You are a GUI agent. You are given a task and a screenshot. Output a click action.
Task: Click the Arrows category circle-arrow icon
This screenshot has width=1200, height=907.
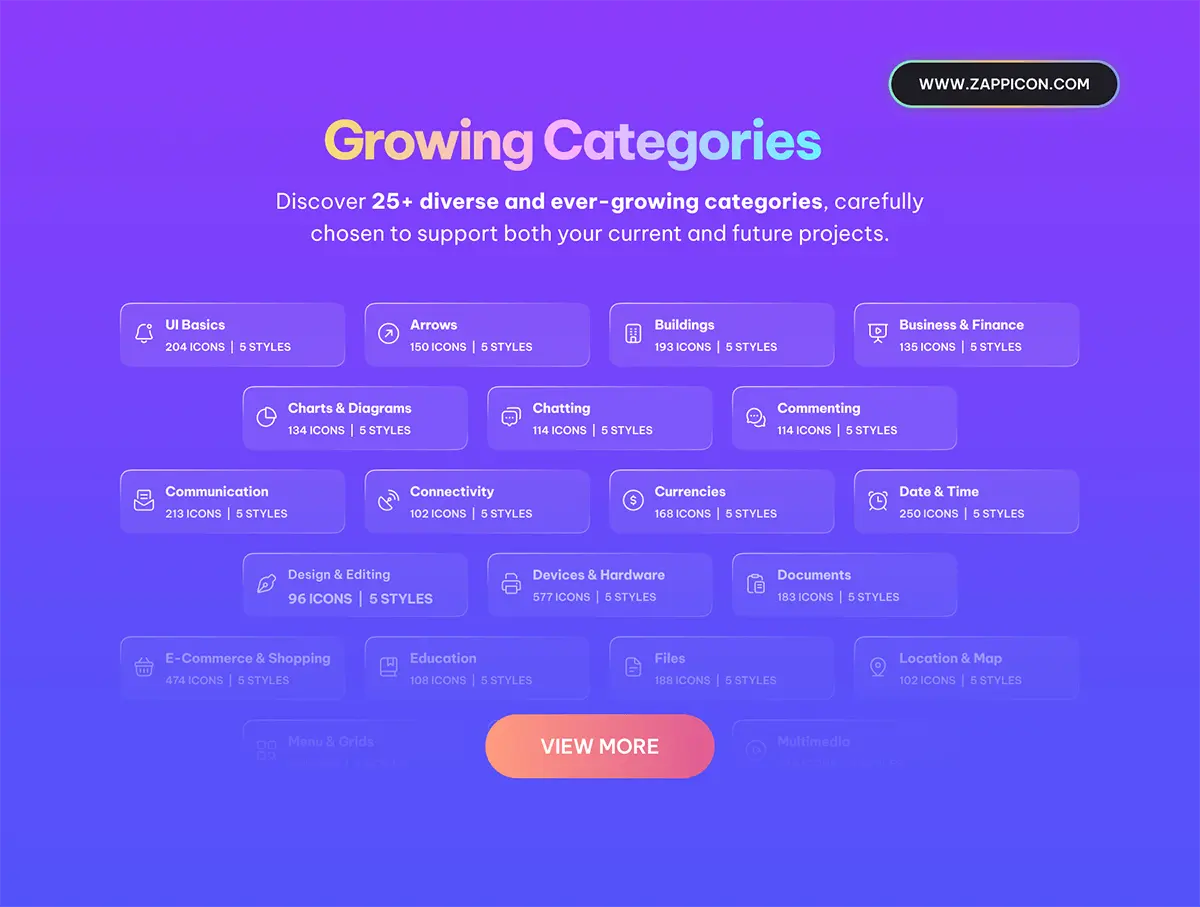[x=388, y=334]
